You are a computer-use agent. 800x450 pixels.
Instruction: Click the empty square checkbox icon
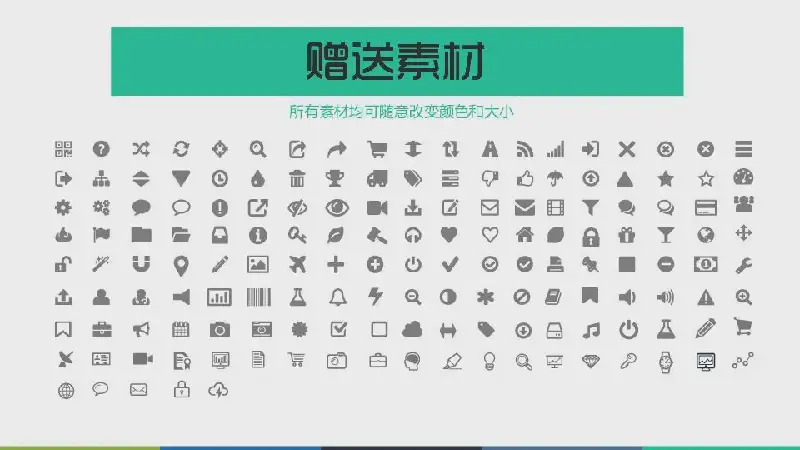pyautogui.click(x=379, y=330)
